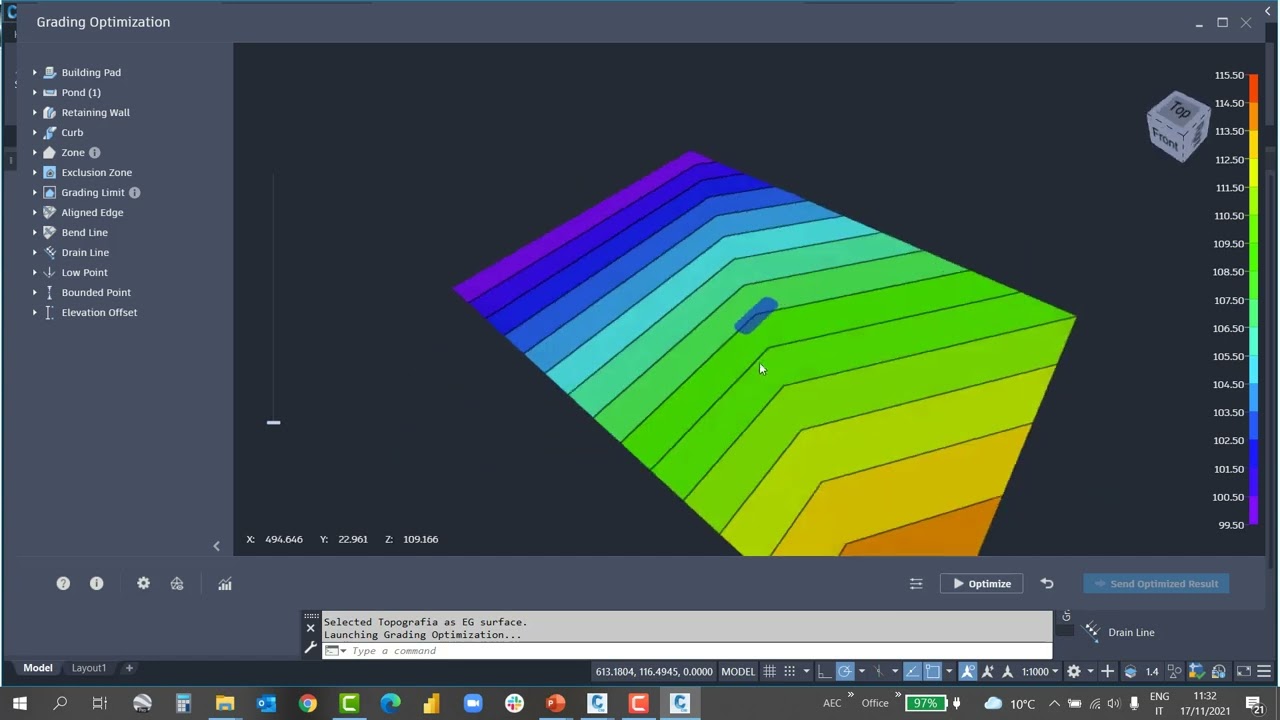Click the status bar customization hamburger icon
Image resolution: width=1280 pixels, height=720 pixels.
click(x=1264, y=672)
